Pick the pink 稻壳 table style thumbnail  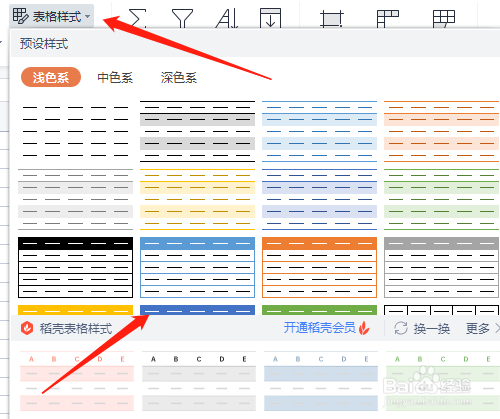click(77, 381)
